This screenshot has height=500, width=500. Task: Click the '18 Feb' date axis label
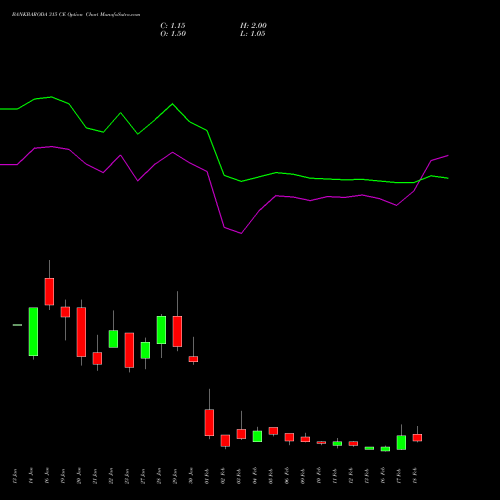[x=415, y=476]
